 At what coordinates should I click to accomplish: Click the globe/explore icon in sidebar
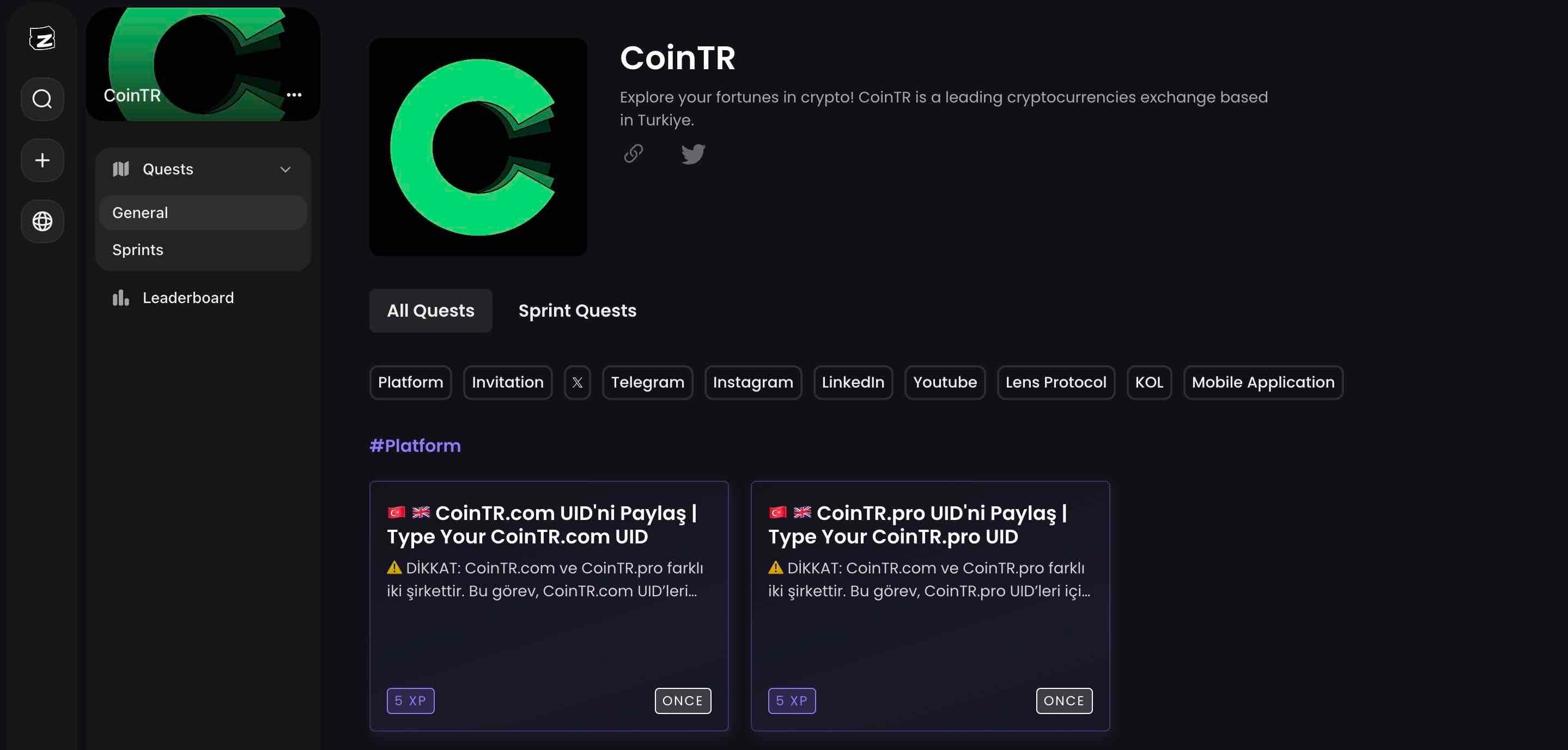[x=42, y=221]
